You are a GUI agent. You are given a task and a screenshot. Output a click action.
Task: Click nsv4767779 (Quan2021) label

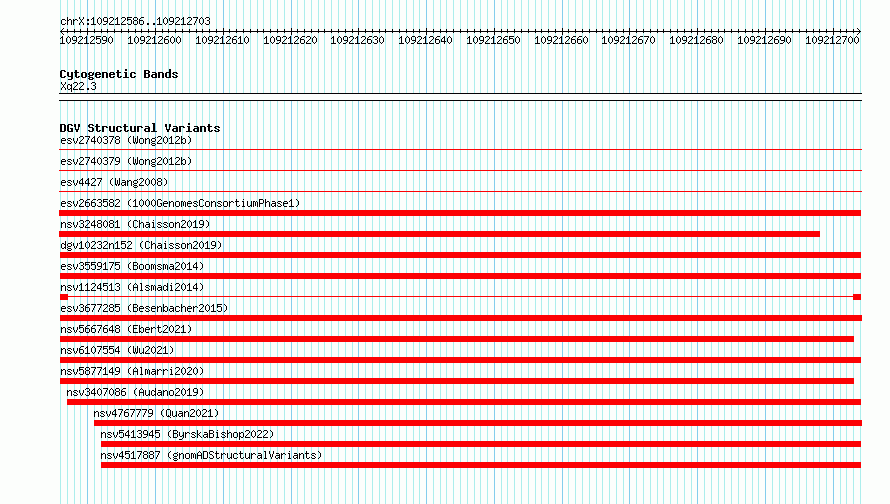tap(156, 413)
